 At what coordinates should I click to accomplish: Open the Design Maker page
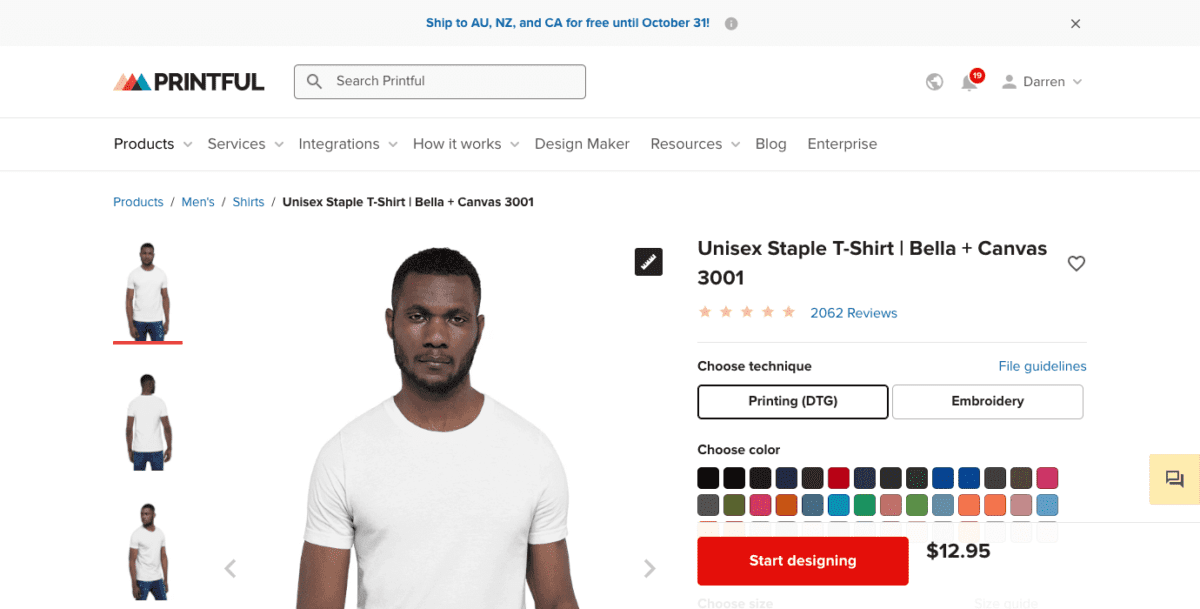tap(582, 144)
